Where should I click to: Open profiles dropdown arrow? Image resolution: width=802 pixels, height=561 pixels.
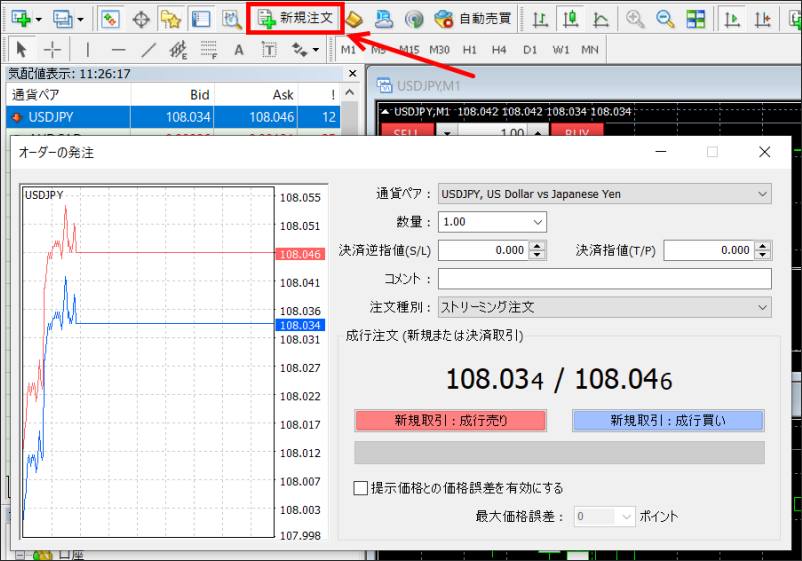pyautogui.click(x=80, y=20)
